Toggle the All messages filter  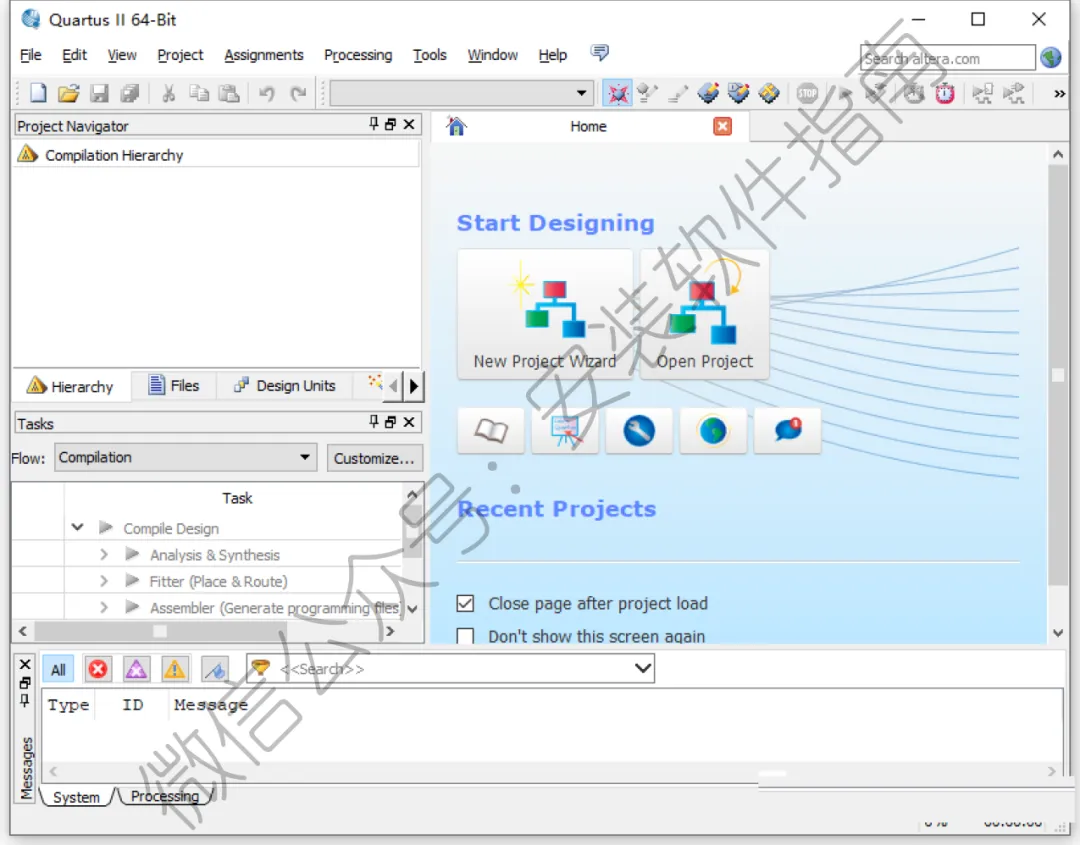click(x=59, y=669)
